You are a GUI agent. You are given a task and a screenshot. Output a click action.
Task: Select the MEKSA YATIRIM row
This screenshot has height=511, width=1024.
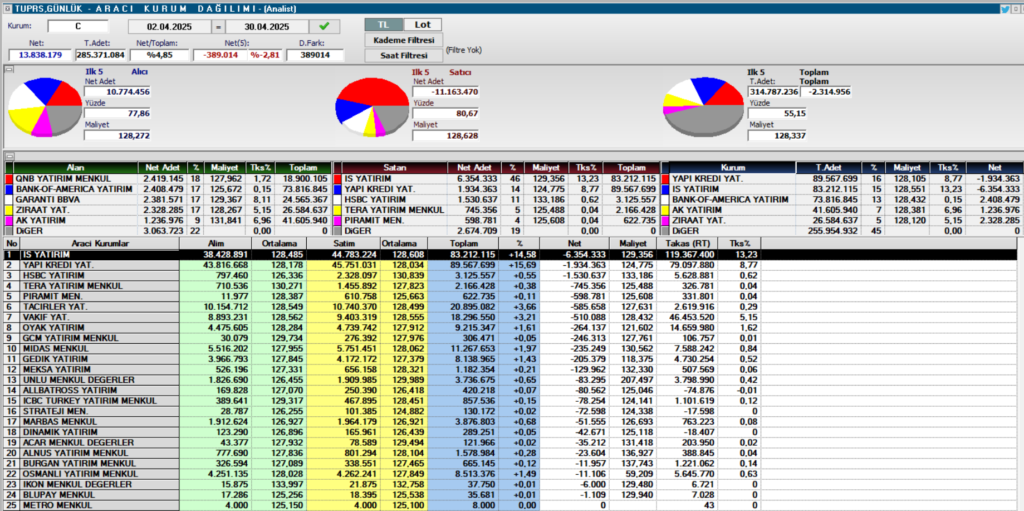click(x=509, y=369)
